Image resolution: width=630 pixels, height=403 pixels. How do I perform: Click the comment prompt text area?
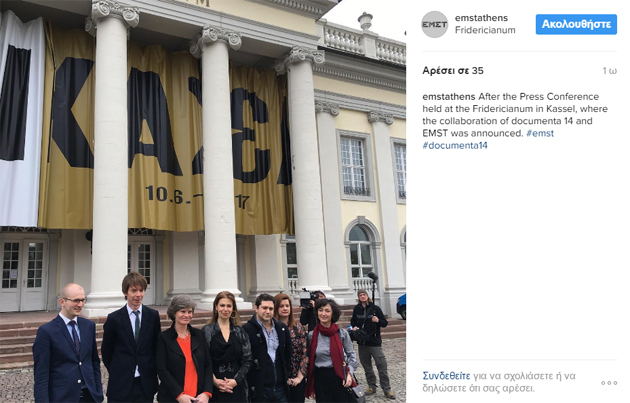coord(499,382)
